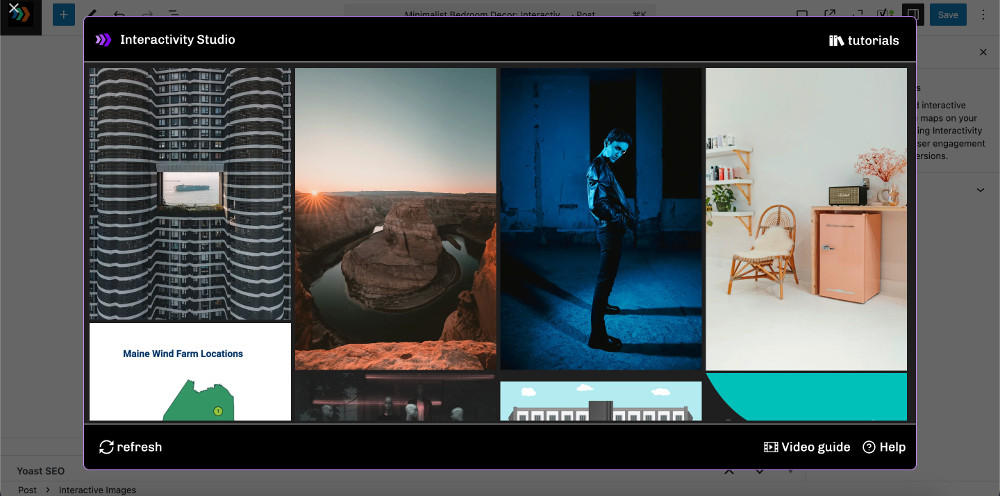The width and height of the screenshot is (1000, 496).
Task: Expand the collapsed section chevron in the sidebar
Action: click(x=980, y=190)
